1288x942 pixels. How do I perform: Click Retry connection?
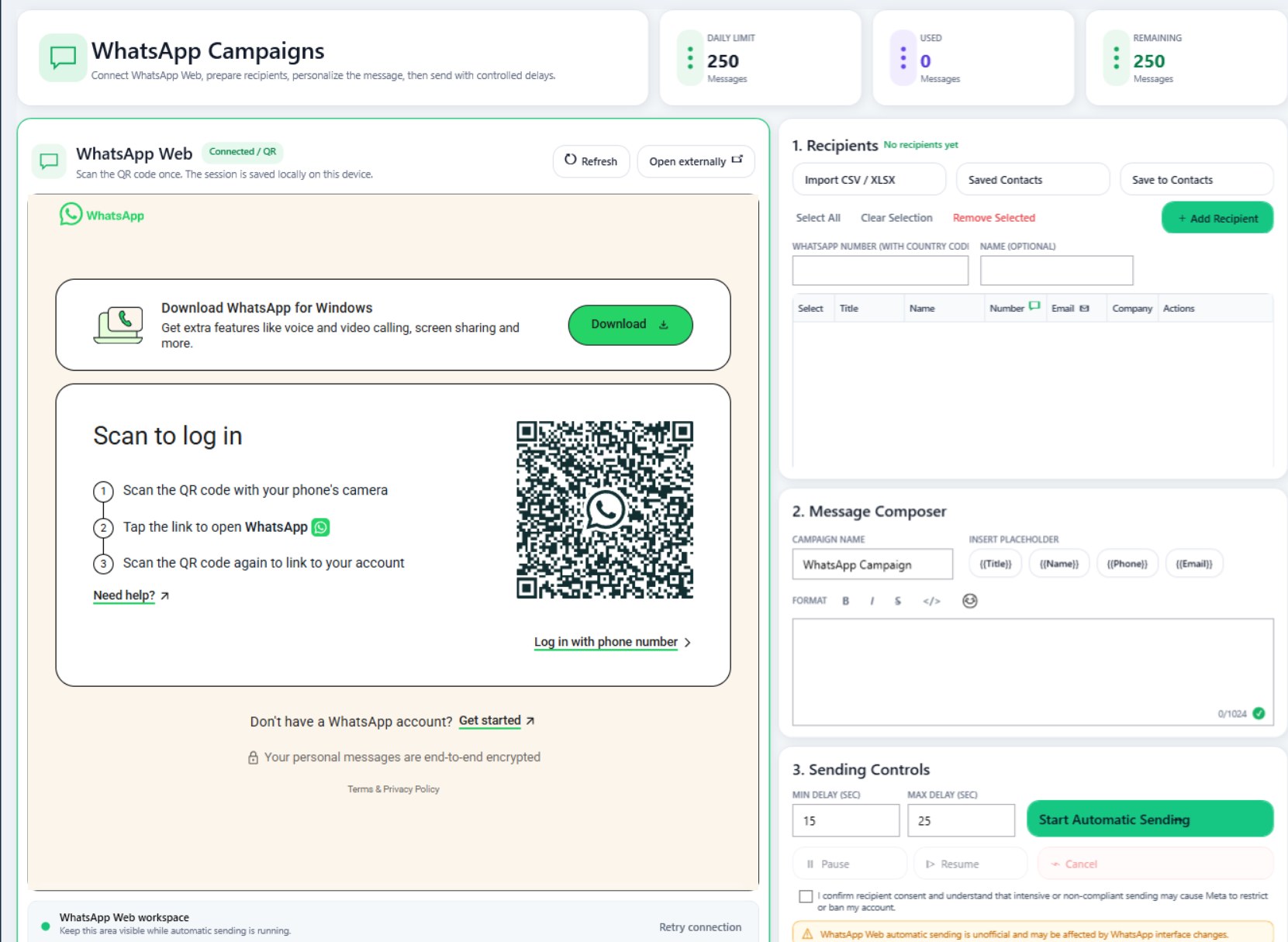[700, 927]
